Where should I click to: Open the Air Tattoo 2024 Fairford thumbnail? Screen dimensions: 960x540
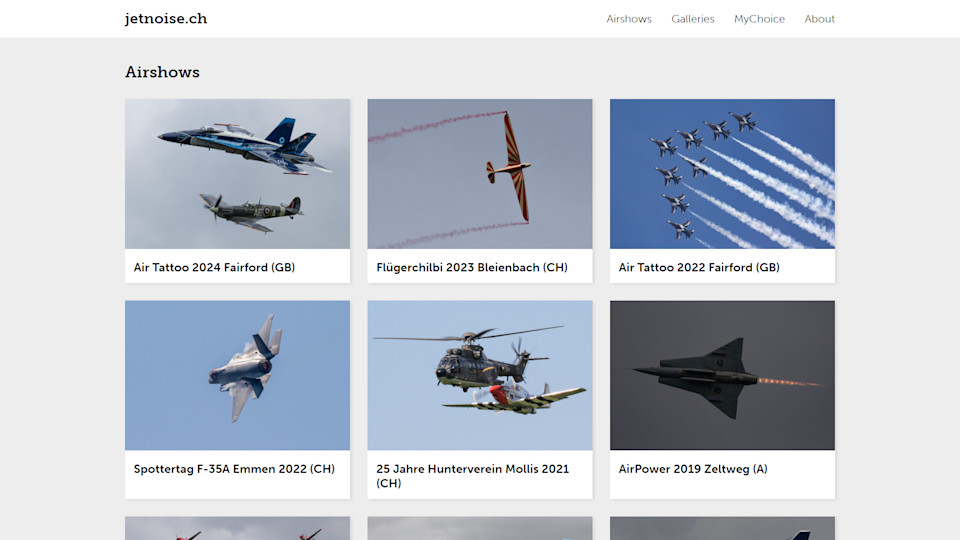tap(238, 174)
